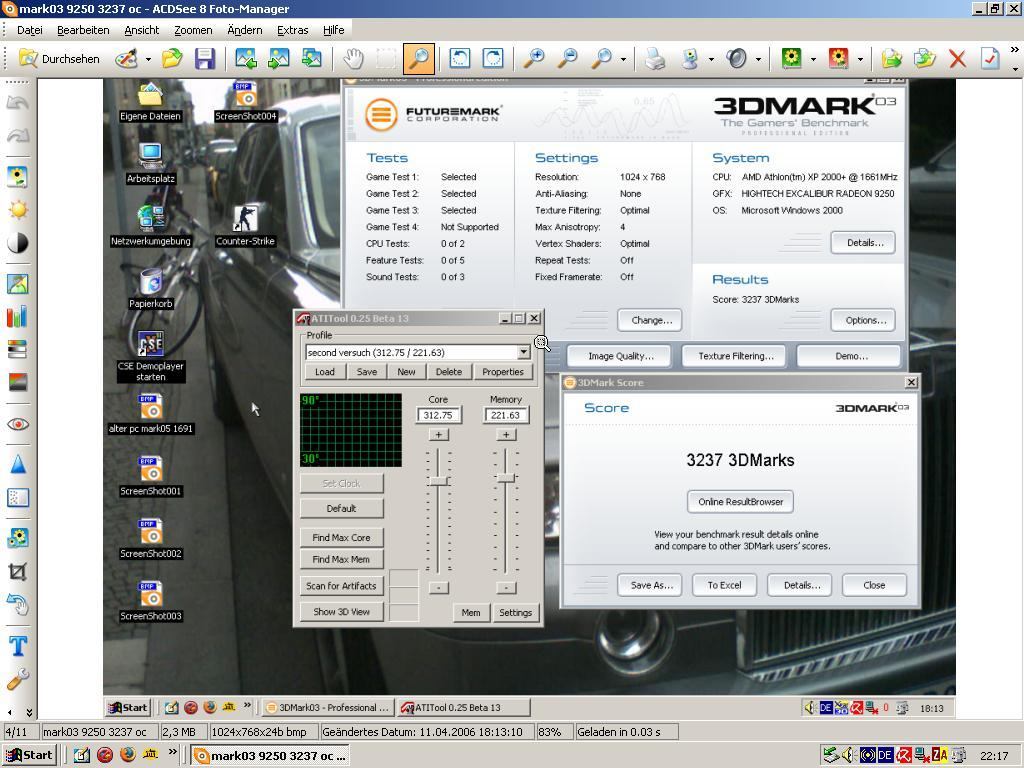
Task: Expand the speaker icon dropdown arrow
Action: [x=758, y=59]
